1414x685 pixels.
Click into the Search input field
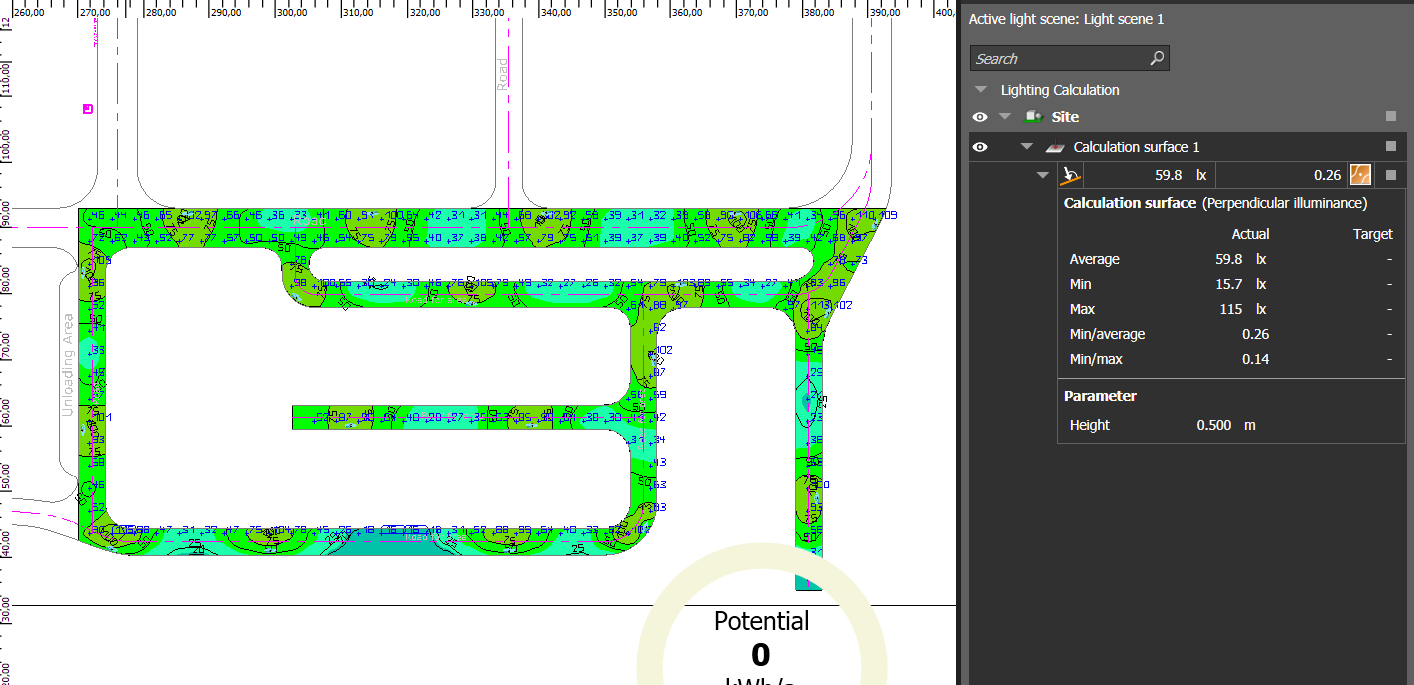1055,58
